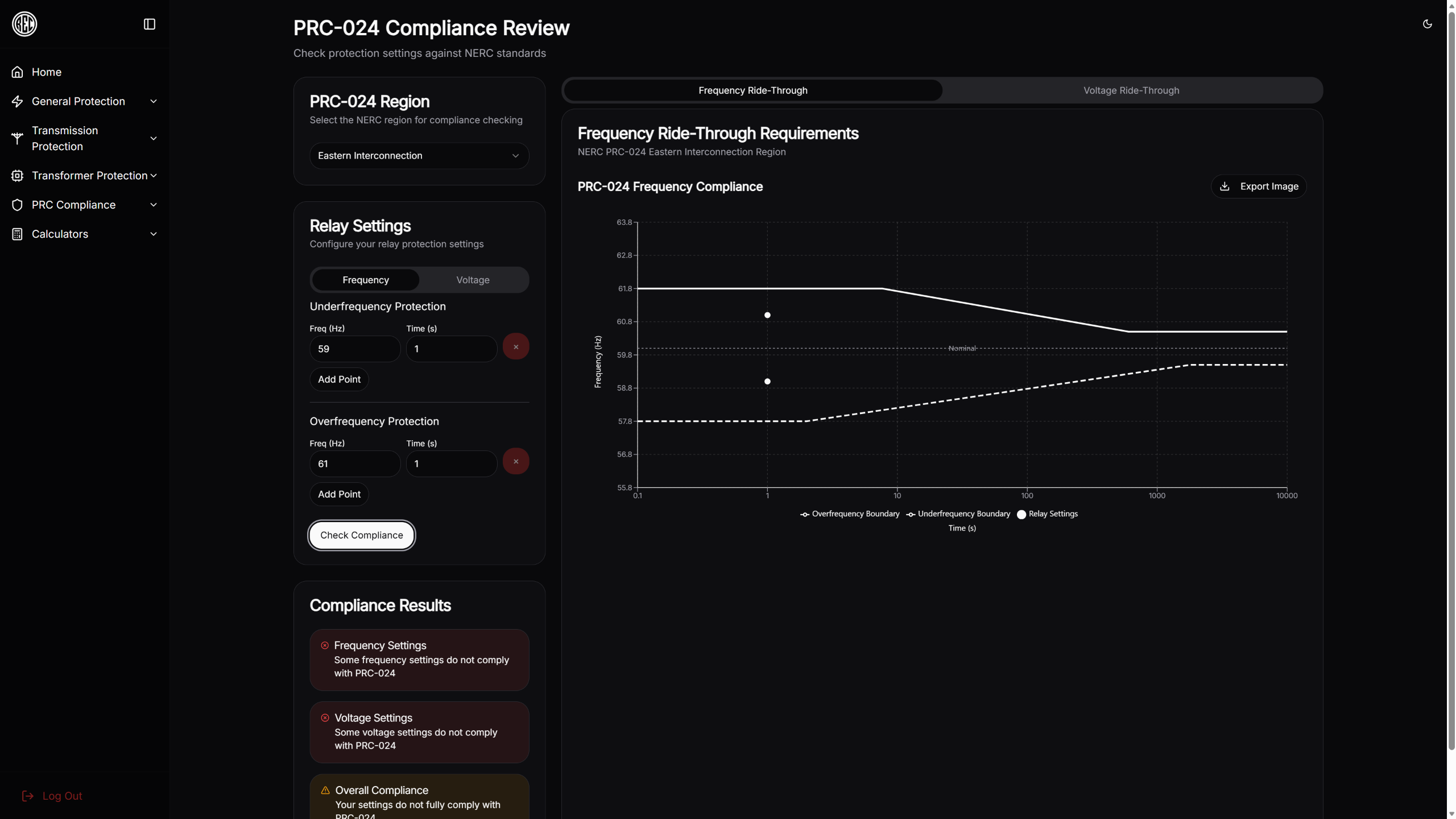Click the company logo icon
Viewport: 1456px width, 819px height.
(x=24, y=24)
